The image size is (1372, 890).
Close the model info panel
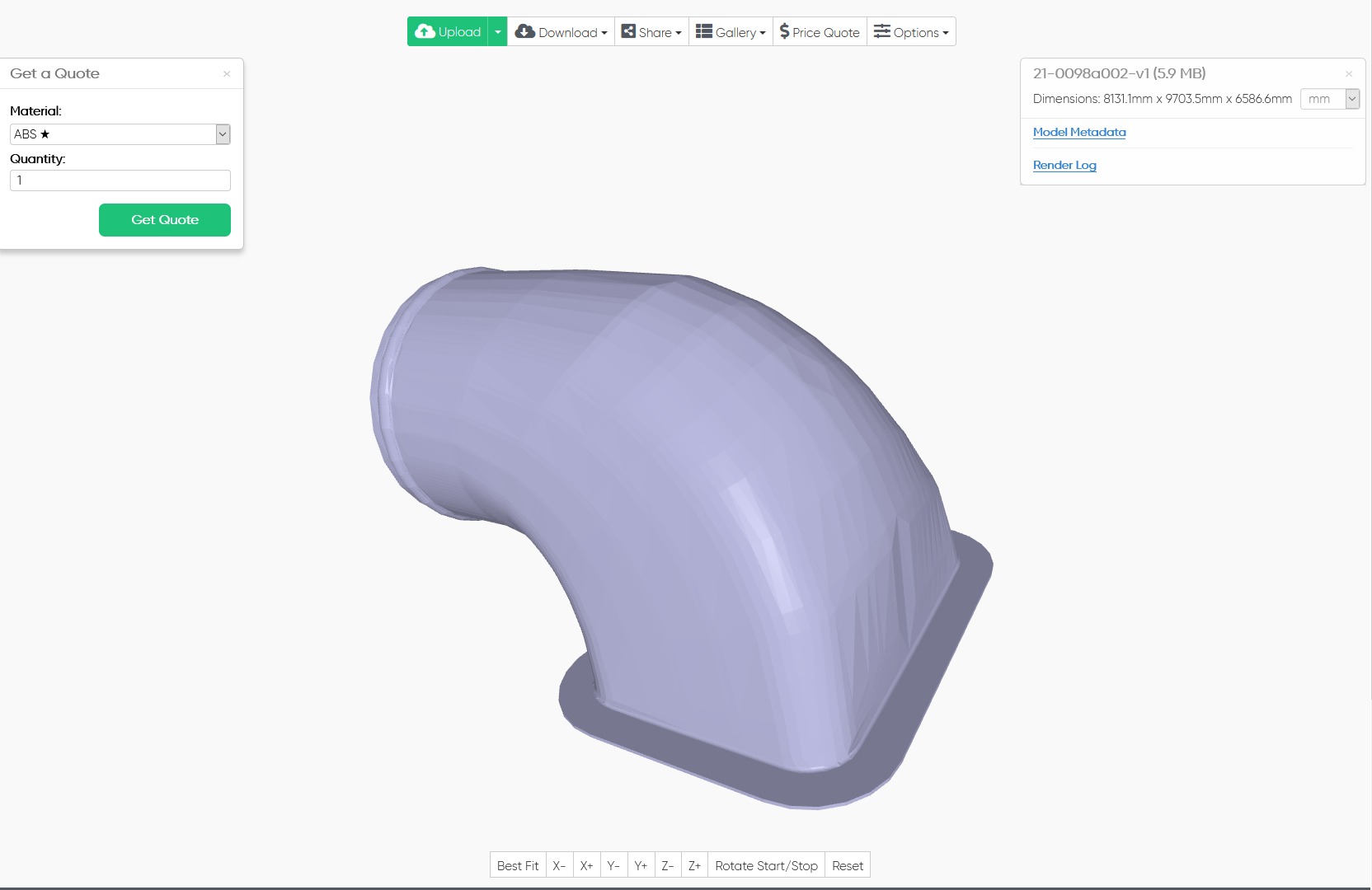[1349, 74]
